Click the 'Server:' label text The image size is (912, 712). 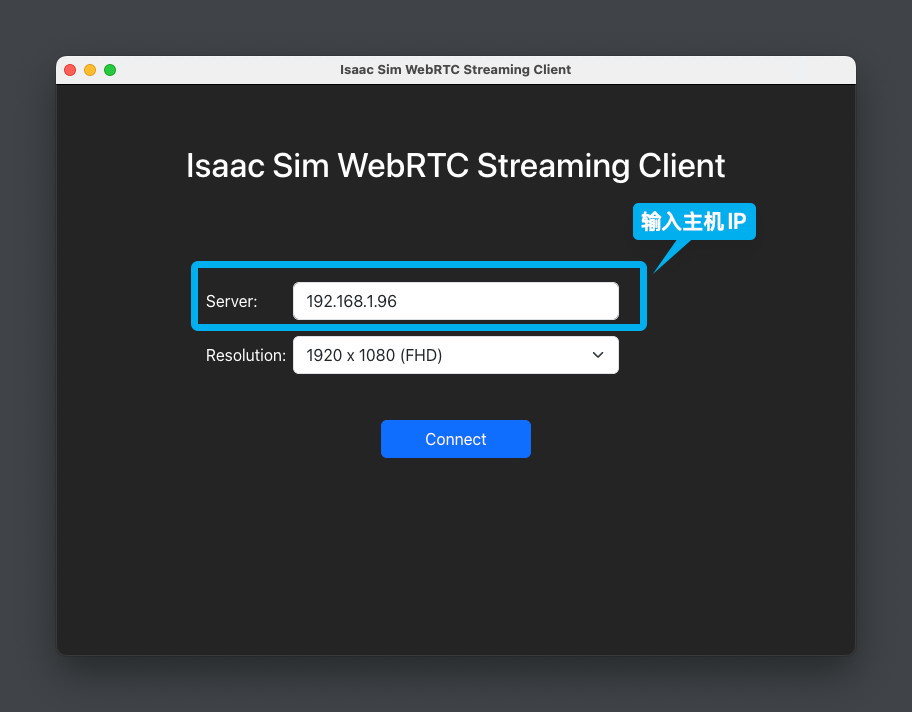(x=231, y=301)
